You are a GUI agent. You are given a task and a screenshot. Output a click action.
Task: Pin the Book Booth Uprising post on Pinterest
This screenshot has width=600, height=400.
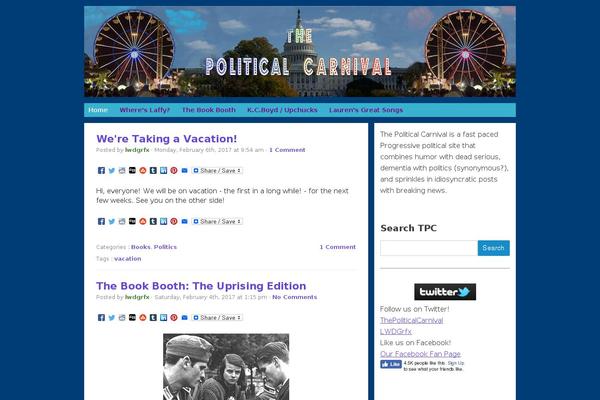point(174,317)
